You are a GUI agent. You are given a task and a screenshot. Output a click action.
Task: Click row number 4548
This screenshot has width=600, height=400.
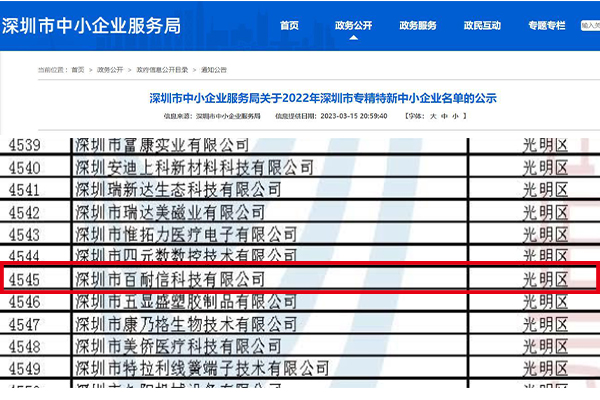24,347
